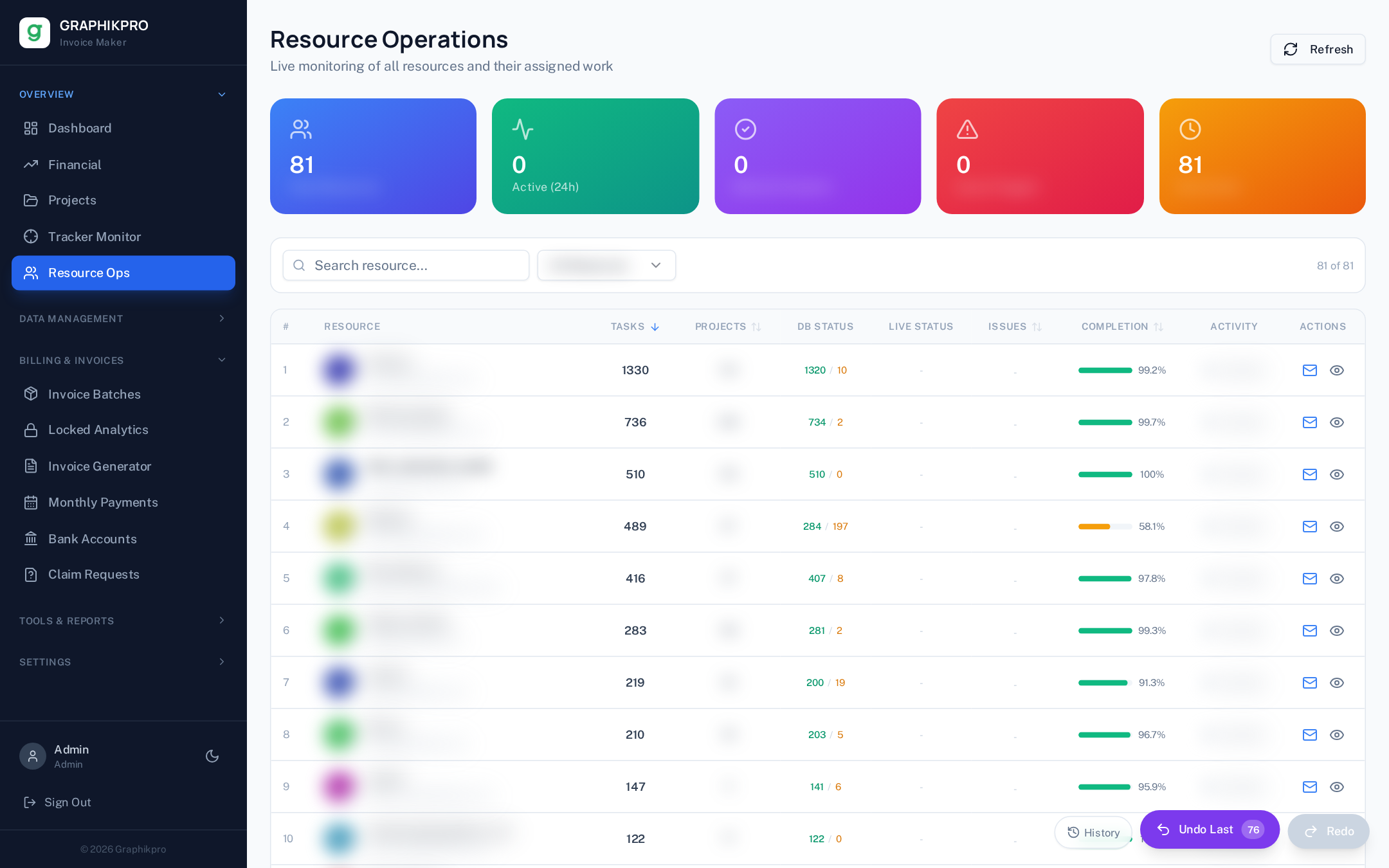Click the Monthly Payments calendar icon
Viewport: 1389px width, 868px height.
[31, 503]
